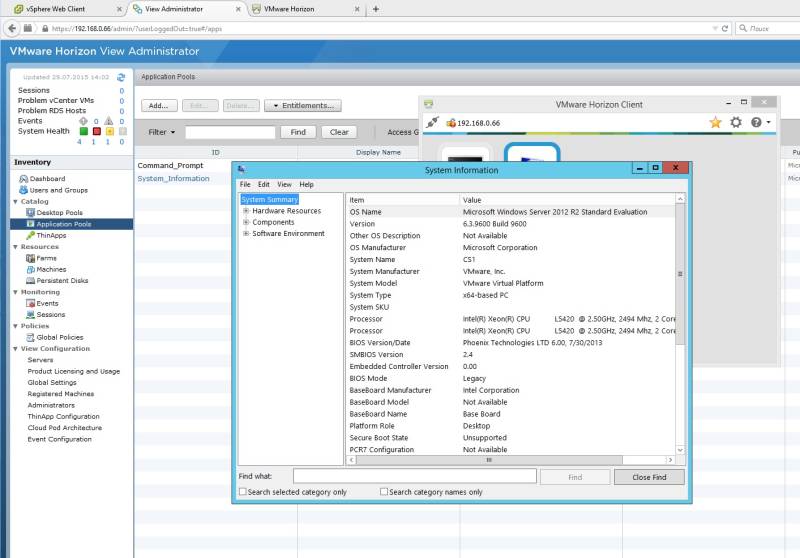Click the refresh icon beside the Updated timestamp
The width and height of the screenshot is (800, 558).
[x=121, y=78]
